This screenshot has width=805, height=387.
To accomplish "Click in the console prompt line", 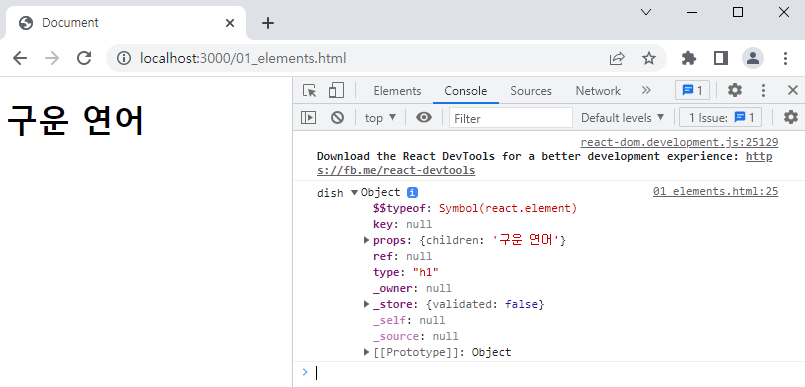I will tap(557, 373).
